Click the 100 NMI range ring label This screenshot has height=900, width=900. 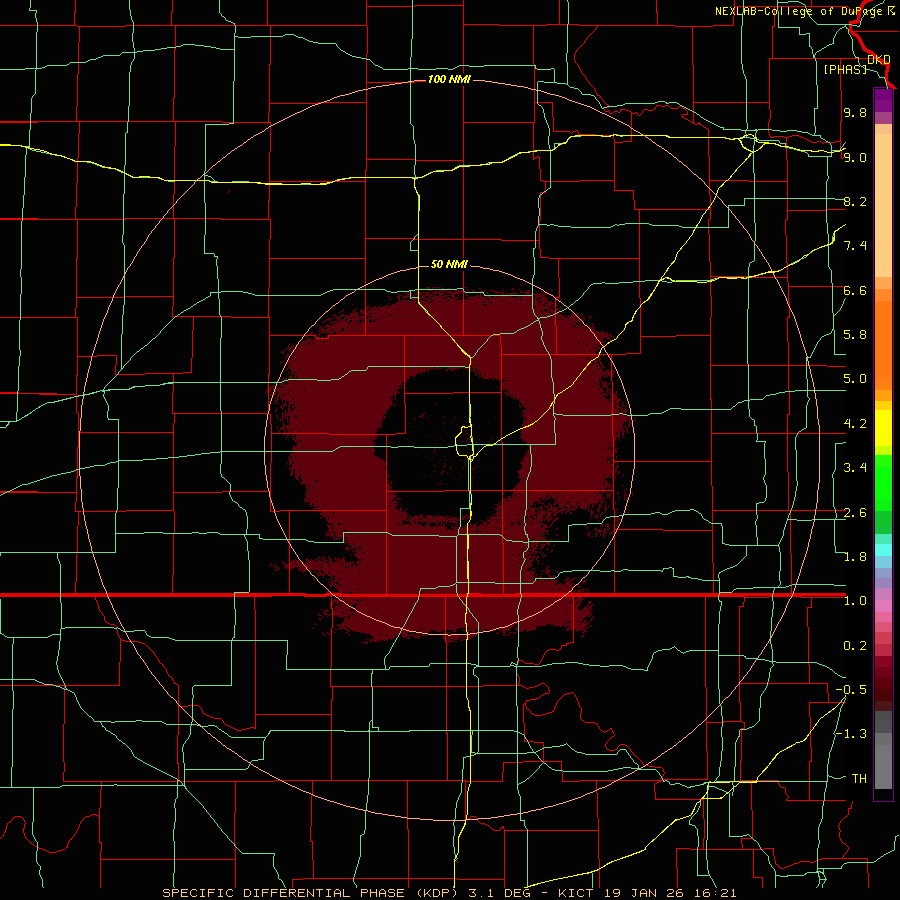click(x=449, y=79)
